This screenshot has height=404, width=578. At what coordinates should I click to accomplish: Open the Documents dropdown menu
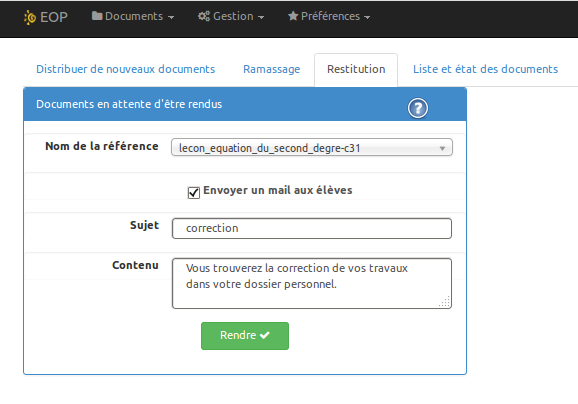tap(133, 16)
